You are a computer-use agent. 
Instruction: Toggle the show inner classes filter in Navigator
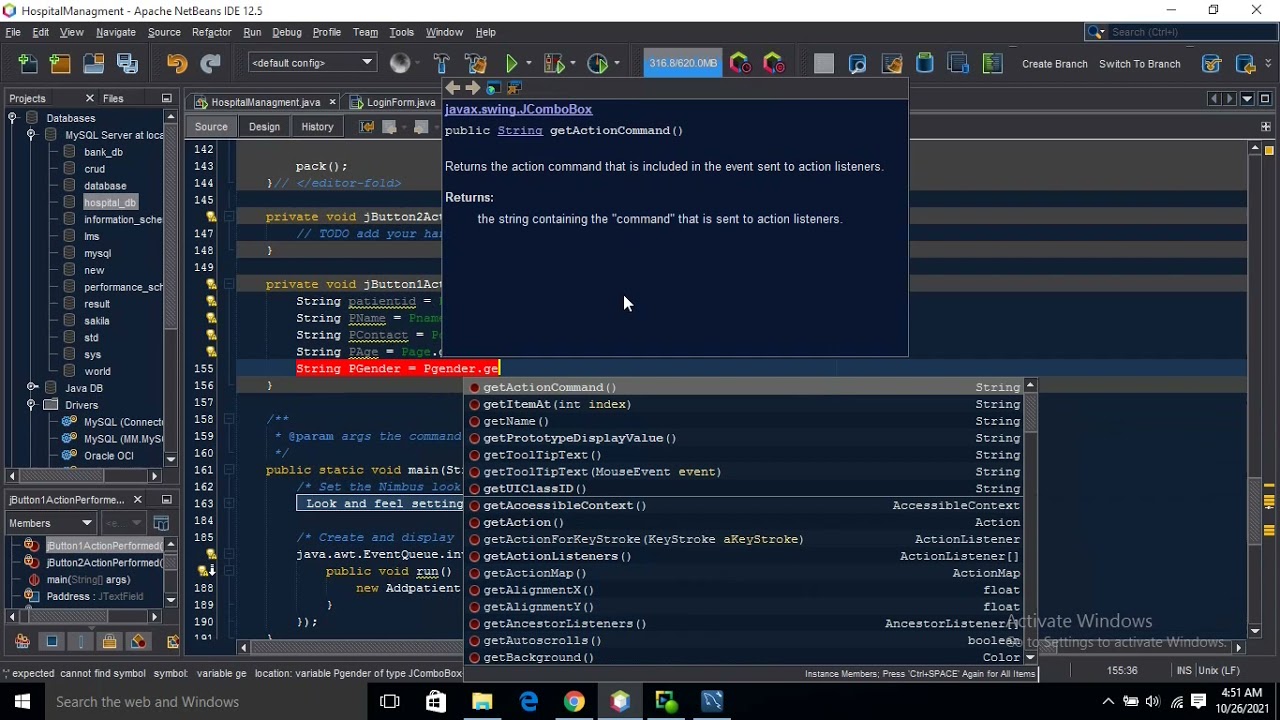coord(139,641)
